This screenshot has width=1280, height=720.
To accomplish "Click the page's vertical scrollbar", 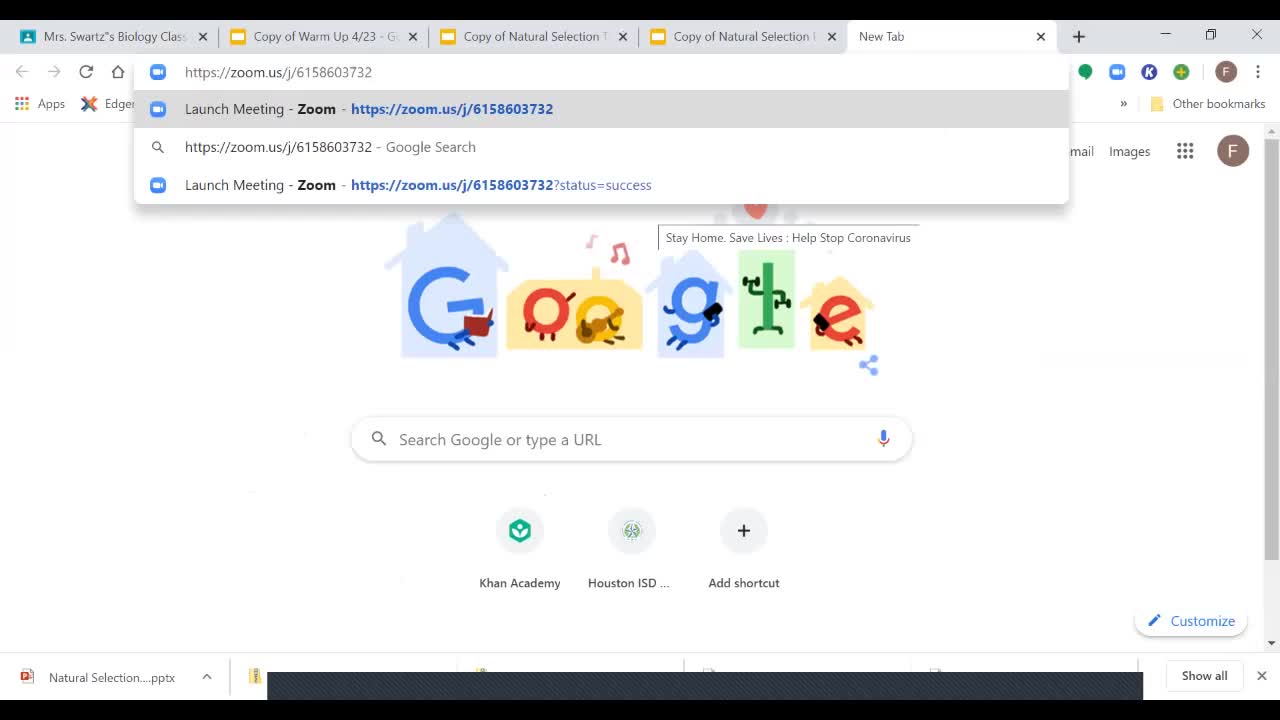I will (1272, 350).
